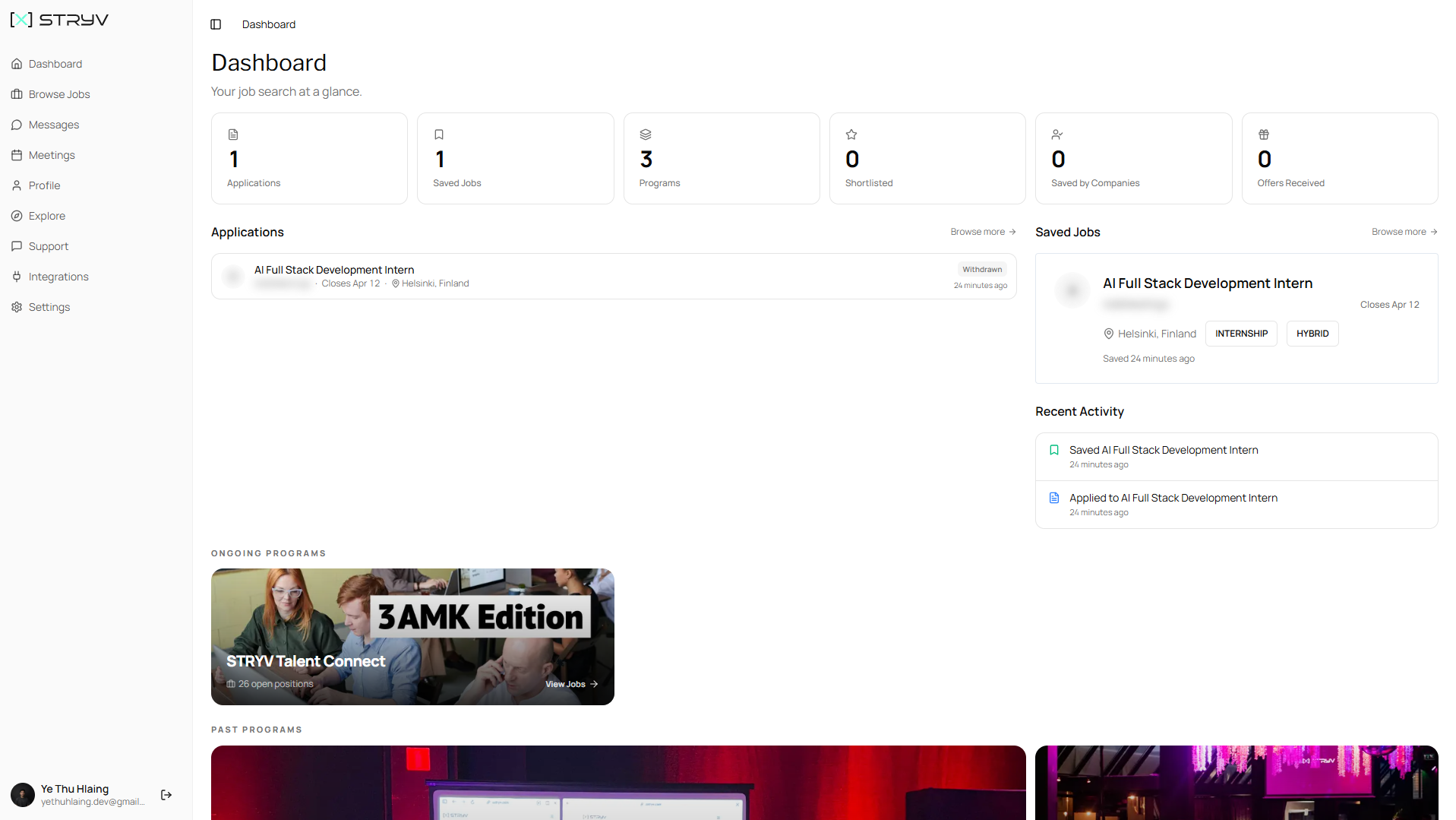Open the Programs stat card
Viewport: 1456px width, 820px height.
(722, 158)
